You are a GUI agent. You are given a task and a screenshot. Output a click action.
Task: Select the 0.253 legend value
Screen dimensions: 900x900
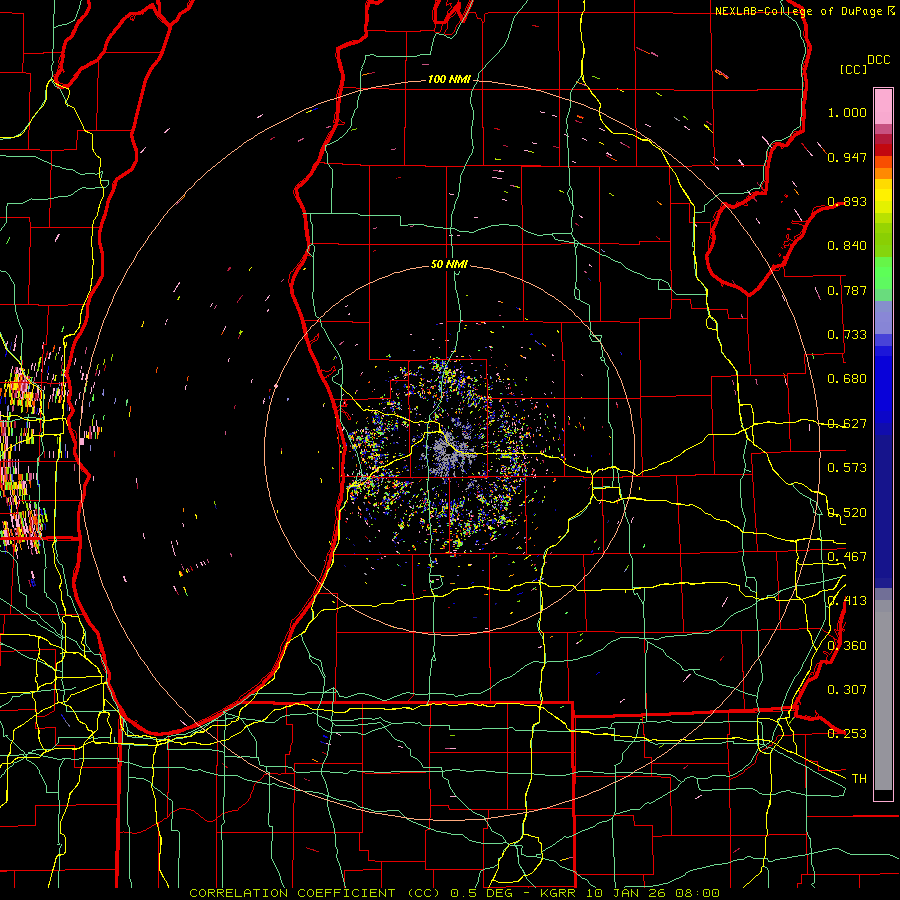coord(847,734)
